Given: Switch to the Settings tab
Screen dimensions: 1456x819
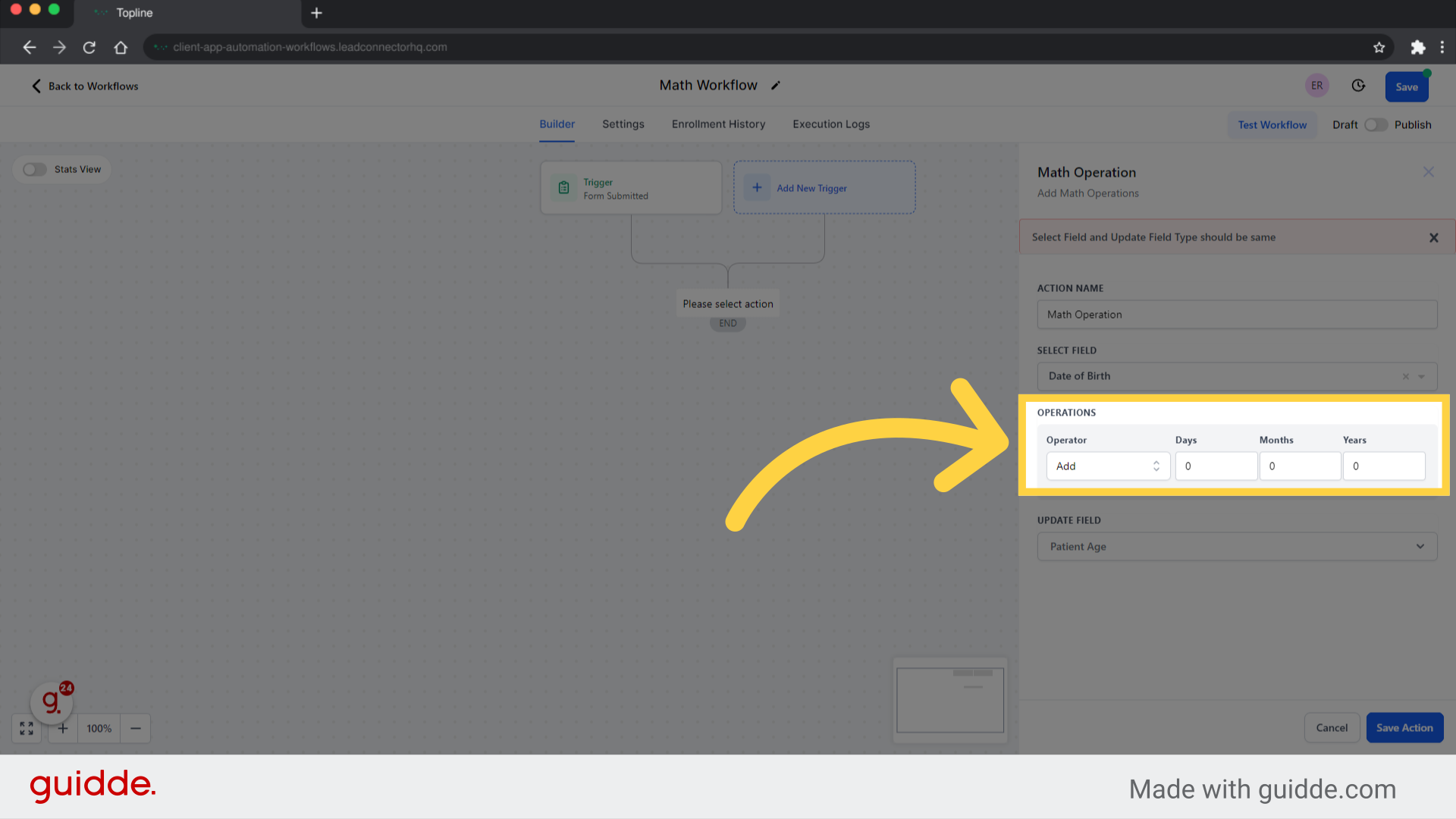Looking at the screenshot, I should click(623, 124).
